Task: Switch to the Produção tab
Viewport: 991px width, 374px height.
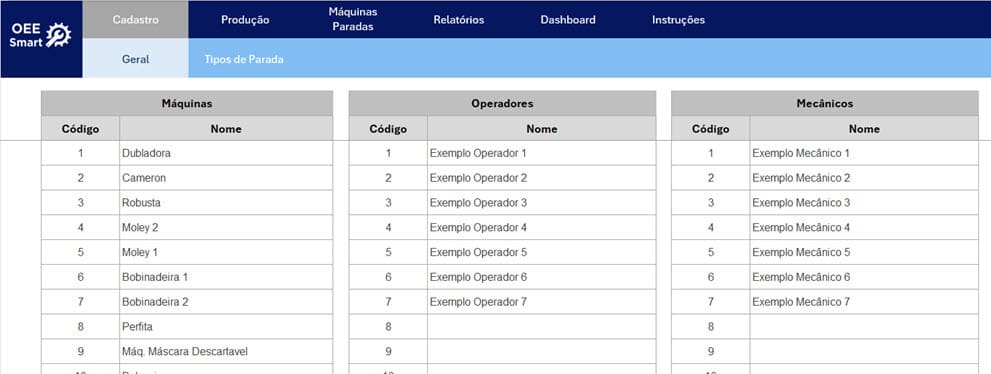Action: click(x=245, y=20)
